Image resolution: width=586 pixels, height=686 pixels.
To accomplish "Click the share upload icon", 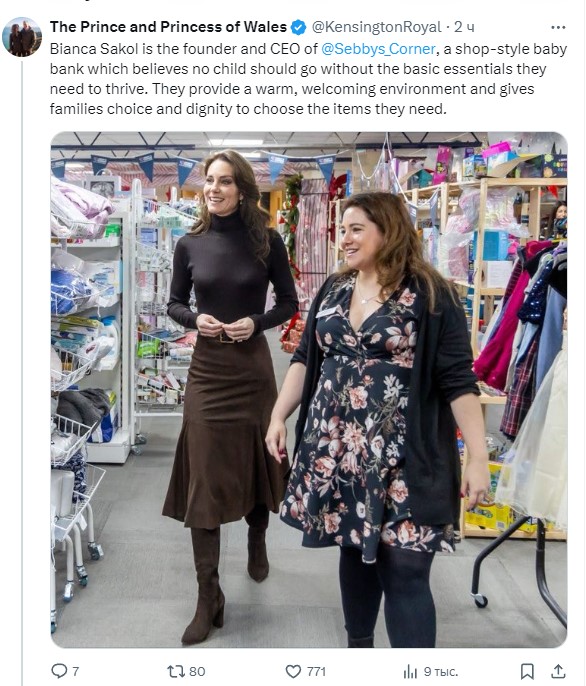I will [x=558, y=671].
